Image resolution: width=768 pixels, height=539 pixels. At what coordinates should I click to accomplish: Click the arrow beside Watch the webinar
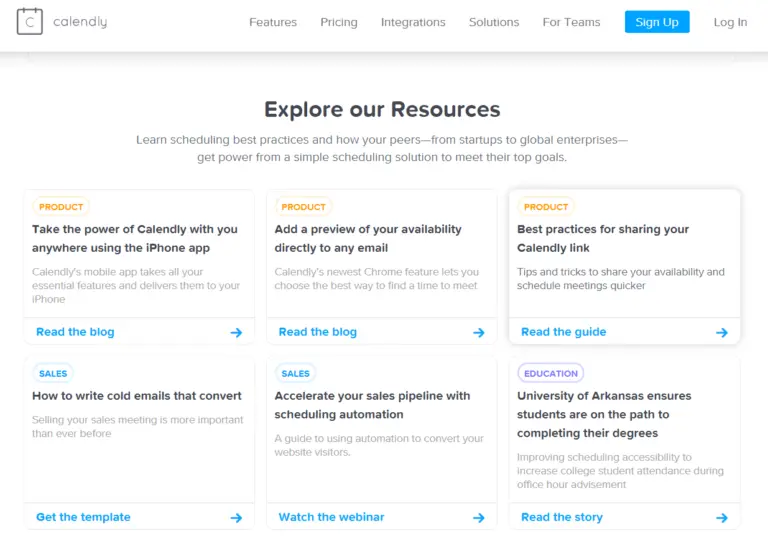pyautogui.click(x=479, y=518)
